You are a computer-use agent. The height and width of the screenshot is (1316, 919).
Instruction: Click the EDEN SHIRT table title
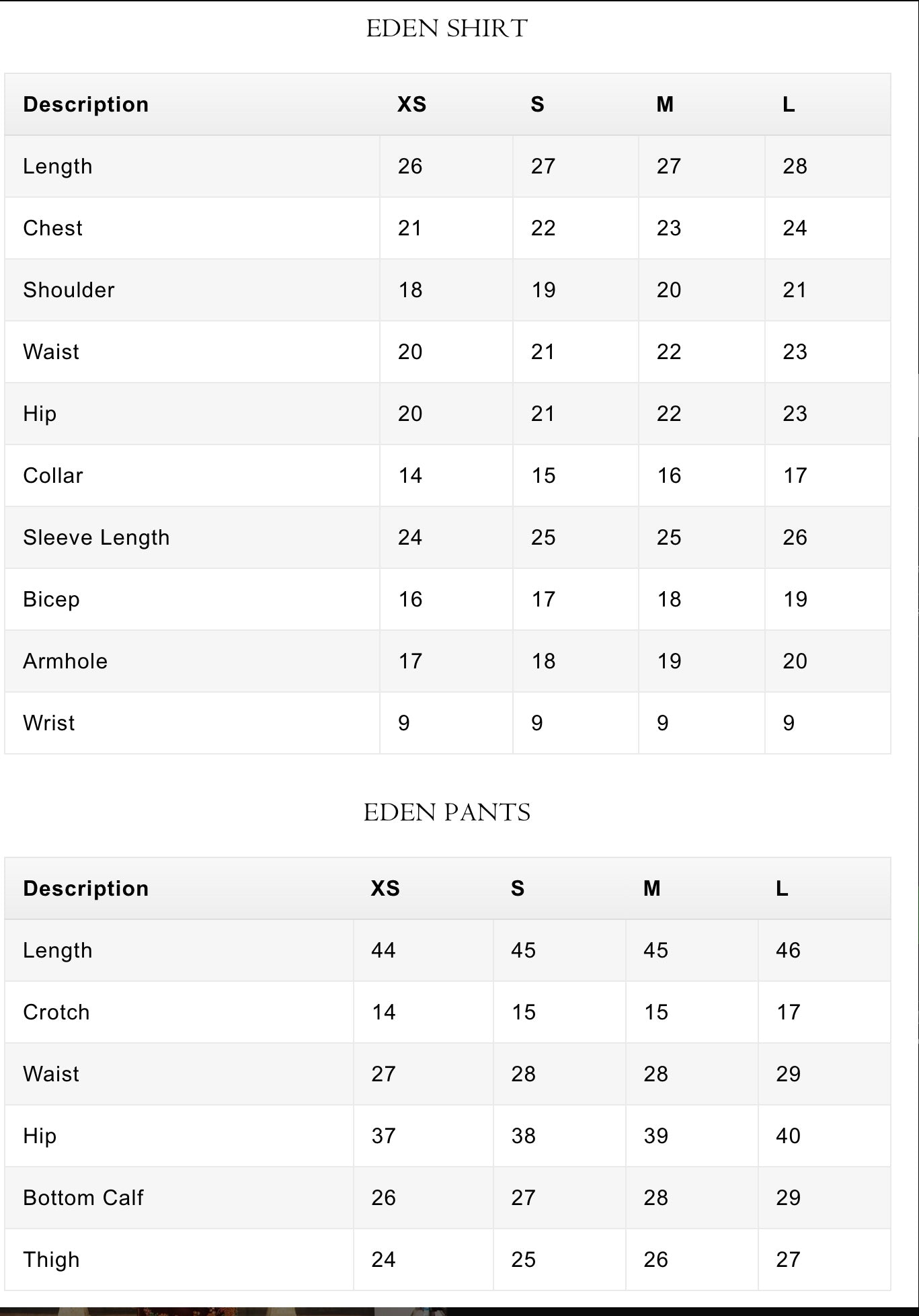pos(447,28)
